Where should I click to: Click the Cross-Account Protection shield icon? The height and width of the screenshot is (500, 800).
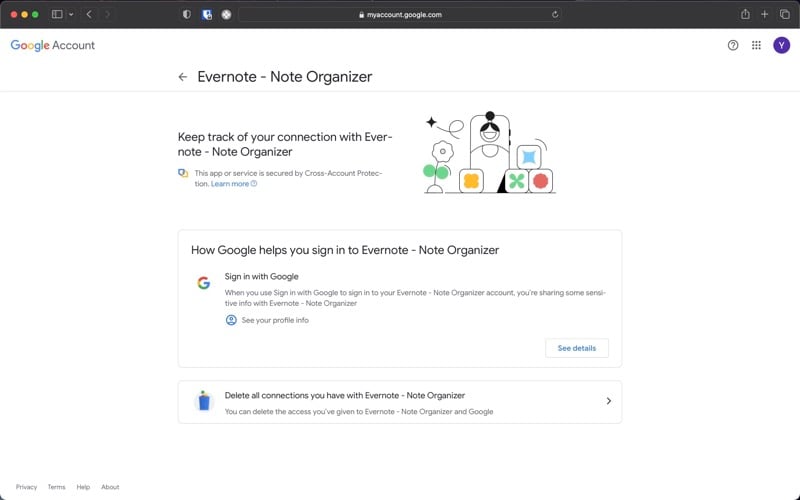183,173
